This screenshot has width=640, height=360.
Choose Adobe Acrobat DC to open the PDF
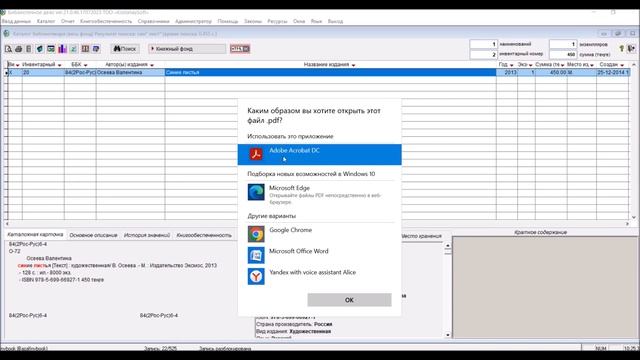320,154
